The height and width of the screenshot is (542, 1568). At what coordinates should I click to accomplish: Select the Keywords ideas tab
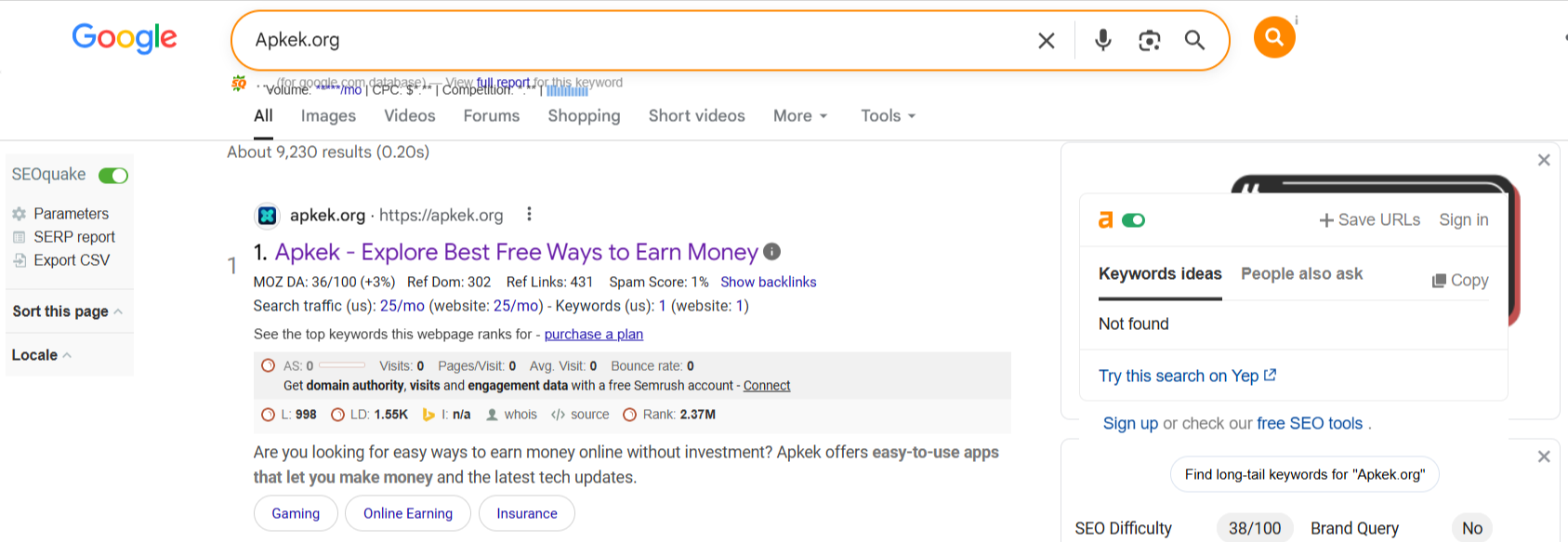pos(1160,274)
